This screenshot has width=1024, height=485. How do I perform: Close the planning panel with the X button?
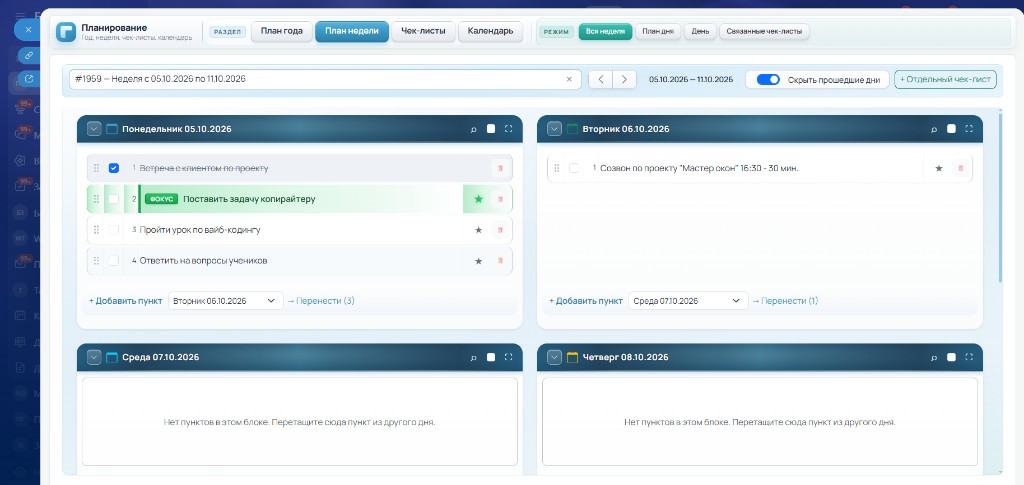click(27, 30)
